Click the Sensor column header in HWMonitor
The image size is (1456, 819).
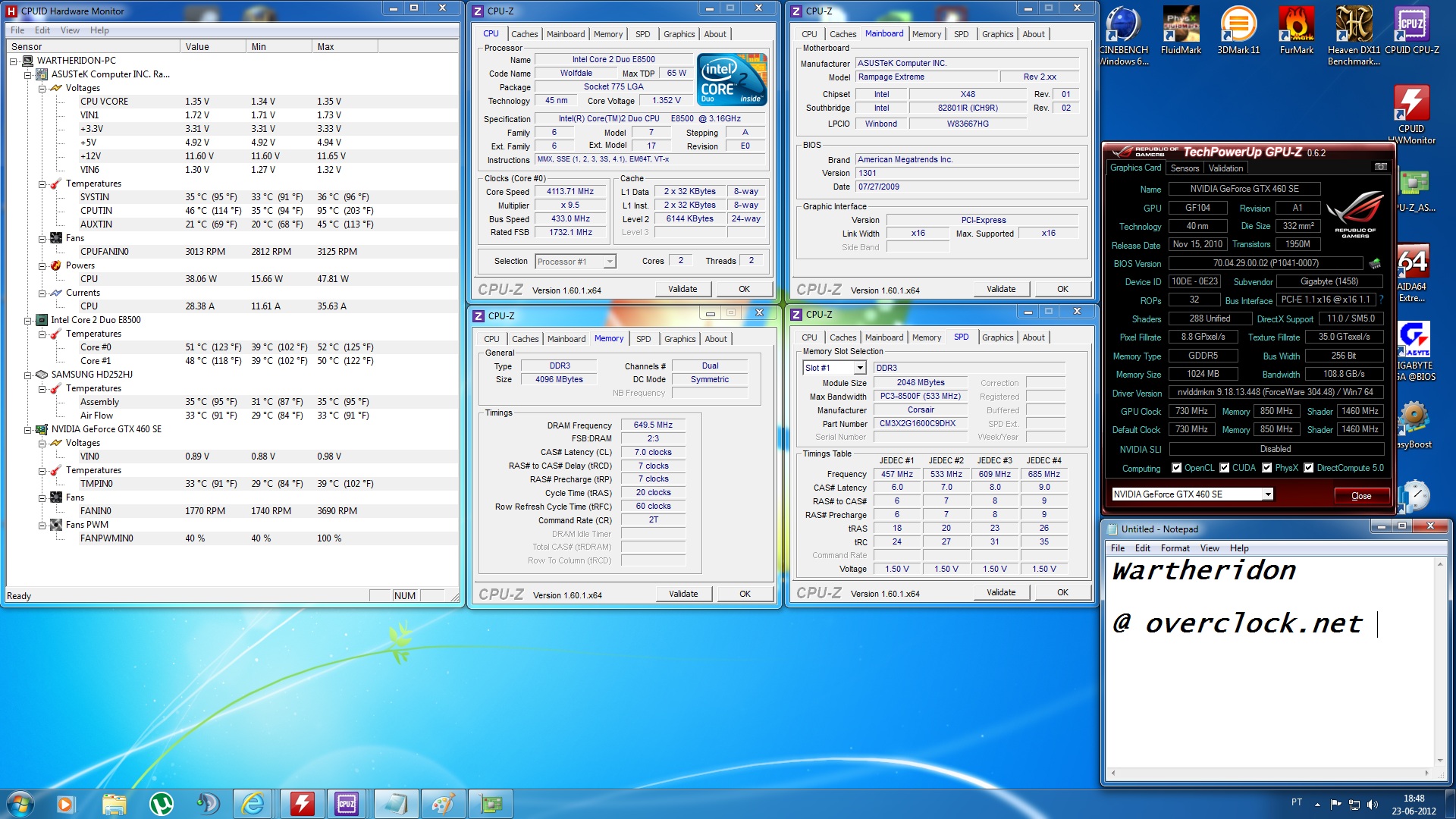coord(93,46)
